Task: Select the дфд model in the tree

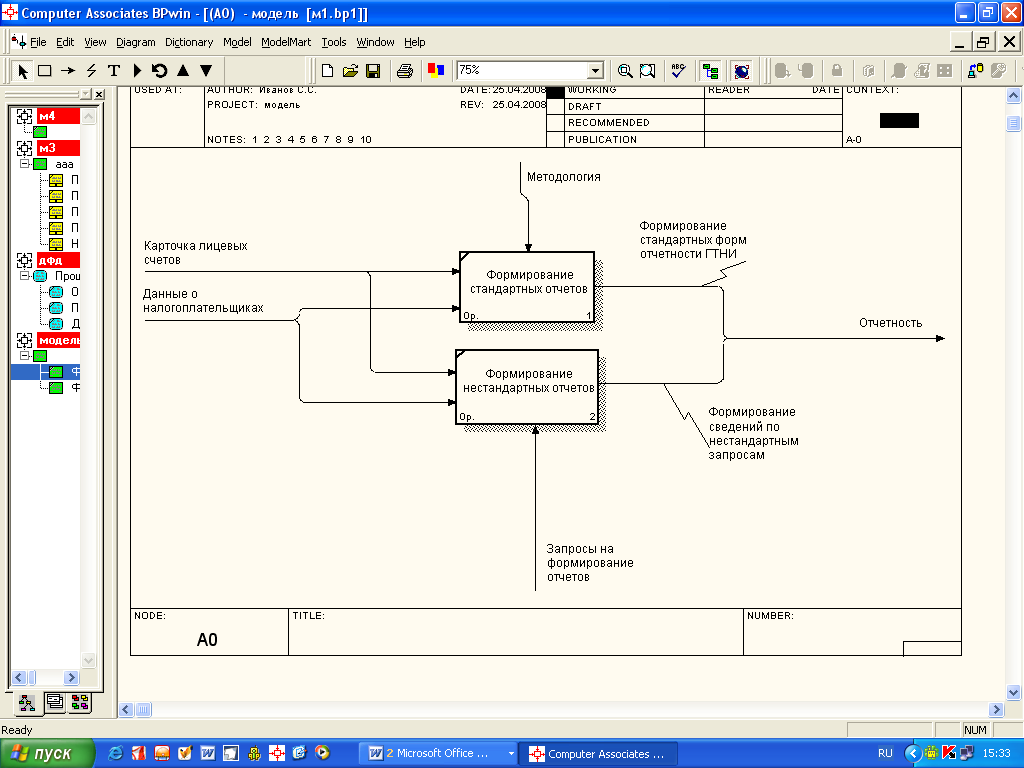Action: pyautogui.click(x=58, y=260)
